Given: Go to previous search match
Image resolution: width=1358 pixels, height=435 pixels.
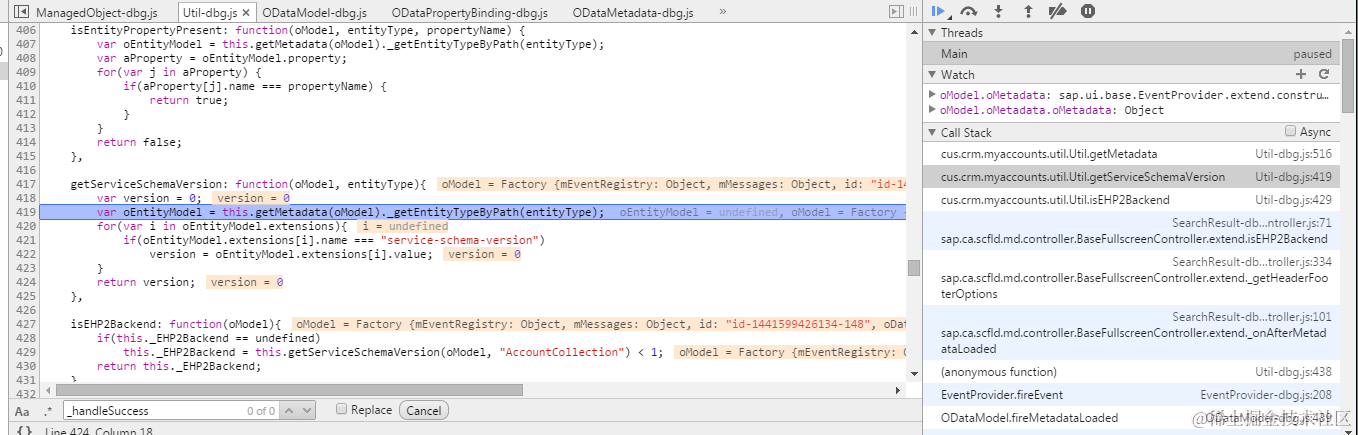Looking at the screenshot, I should point(290,411).
